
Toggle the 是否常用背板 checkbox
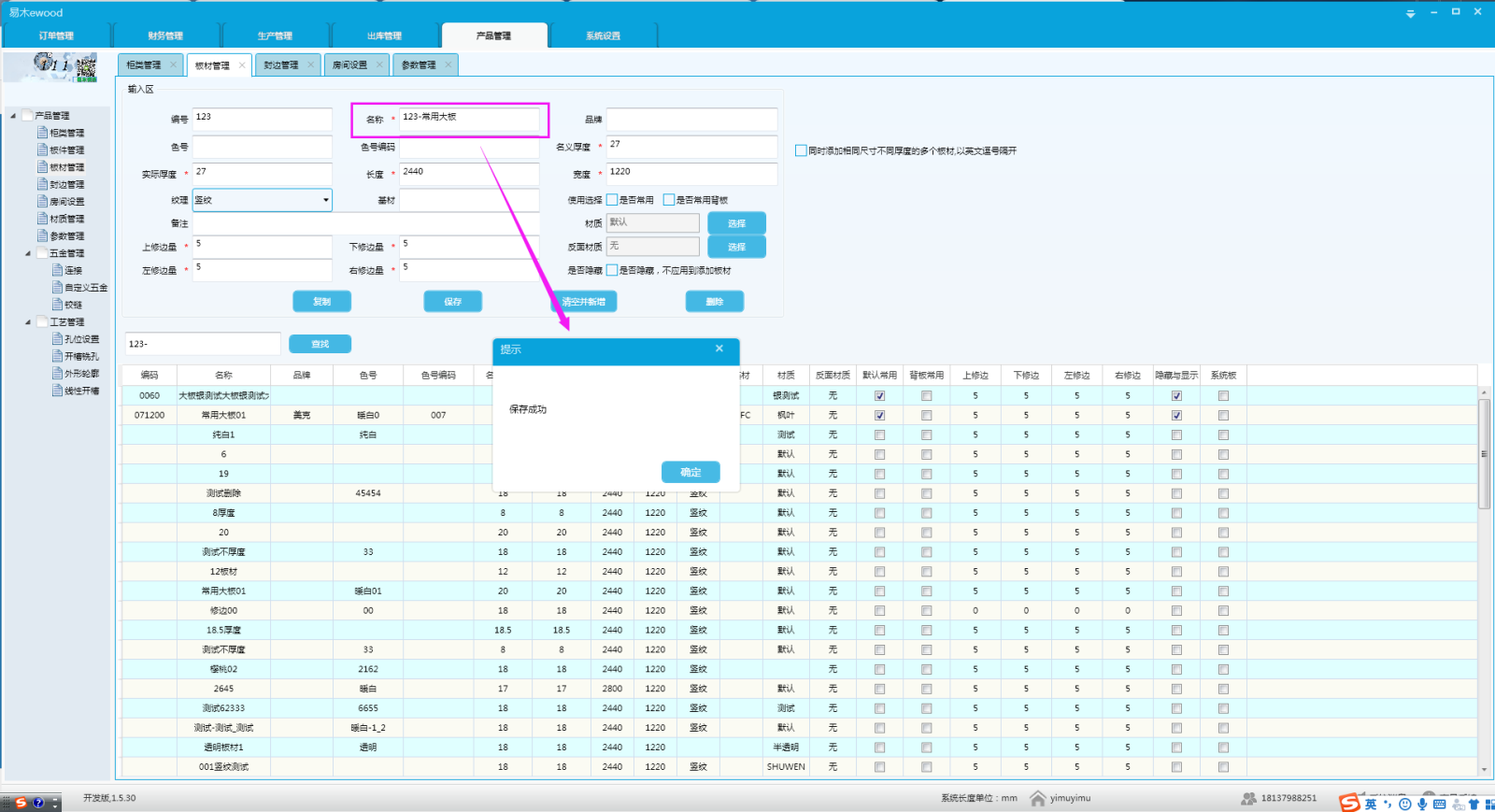669,199
